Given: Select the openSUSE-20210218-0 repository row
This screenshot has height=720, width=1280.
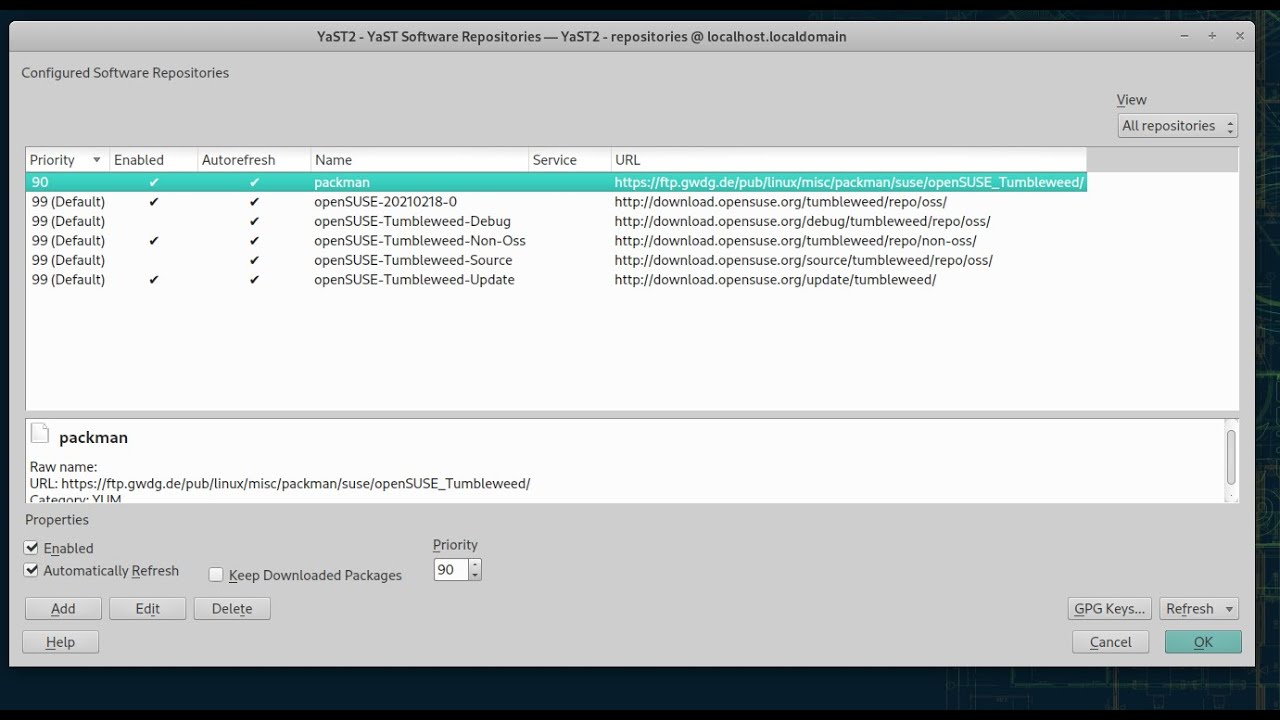Looking at the screenshot, I should point(556,201).
